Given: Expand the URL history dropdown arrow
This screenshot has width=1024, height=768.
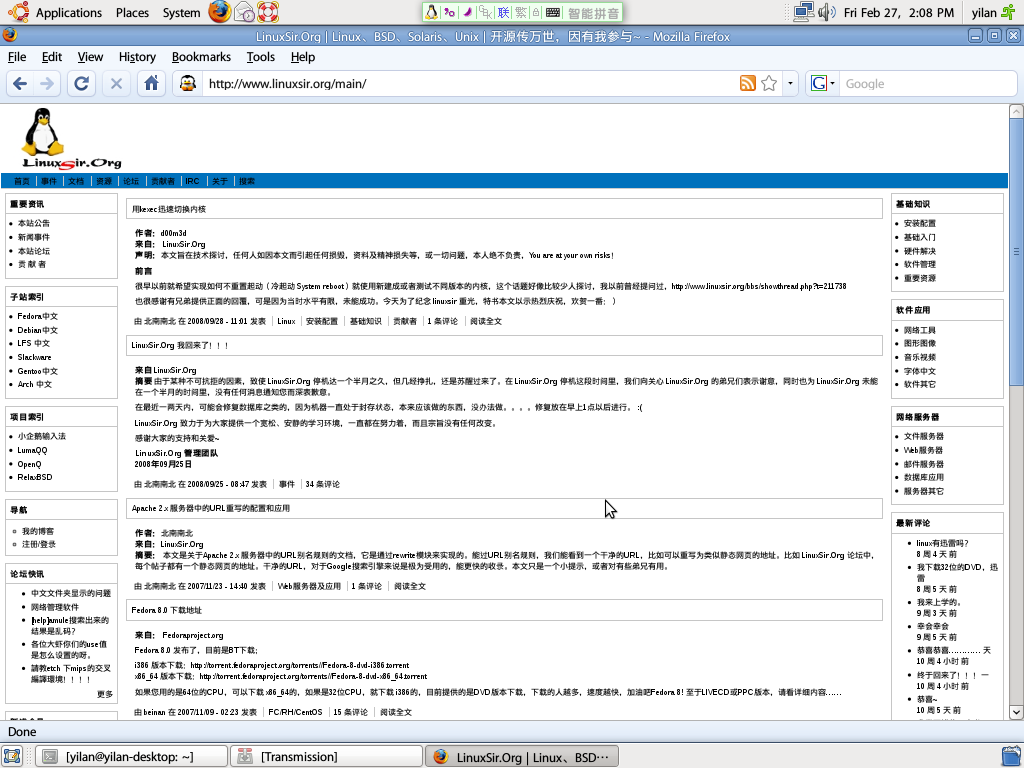Looking at the screenshot, I should coord(790,84).
